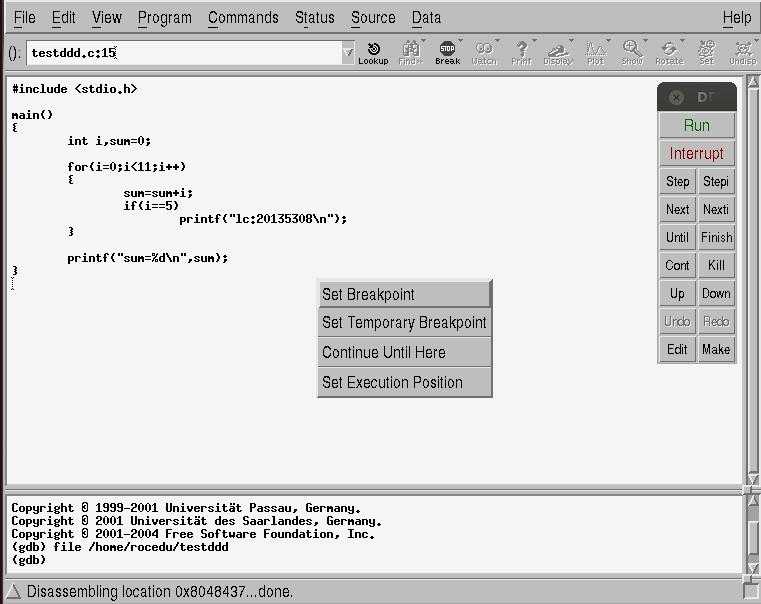
Task: Click the Lookup toolbar icon
Action: point(373,53)
